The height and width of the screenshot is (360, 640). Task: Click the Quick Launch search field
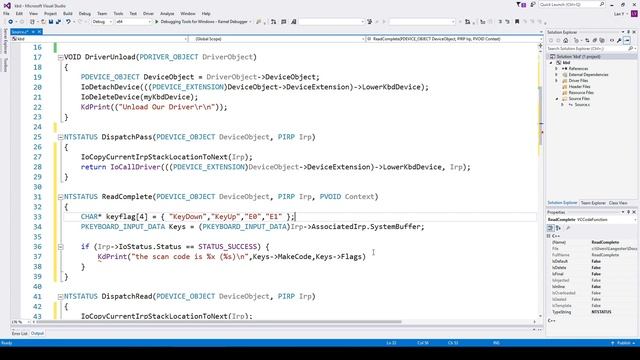572,4
